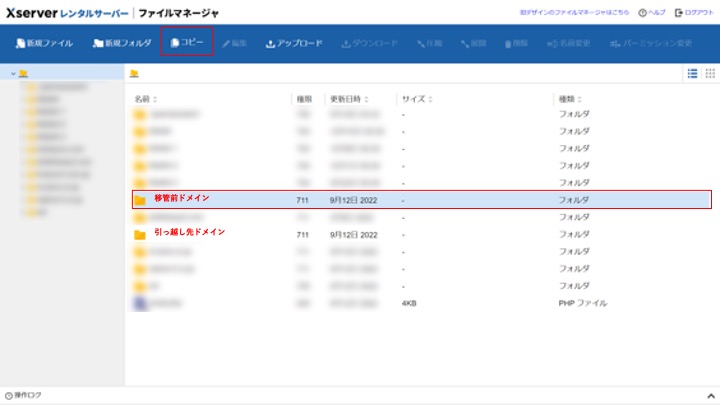Sort by サイズ column header
The height and width of the screenshot is (405, 720).
pyautogui.click(x=417, y=99)
